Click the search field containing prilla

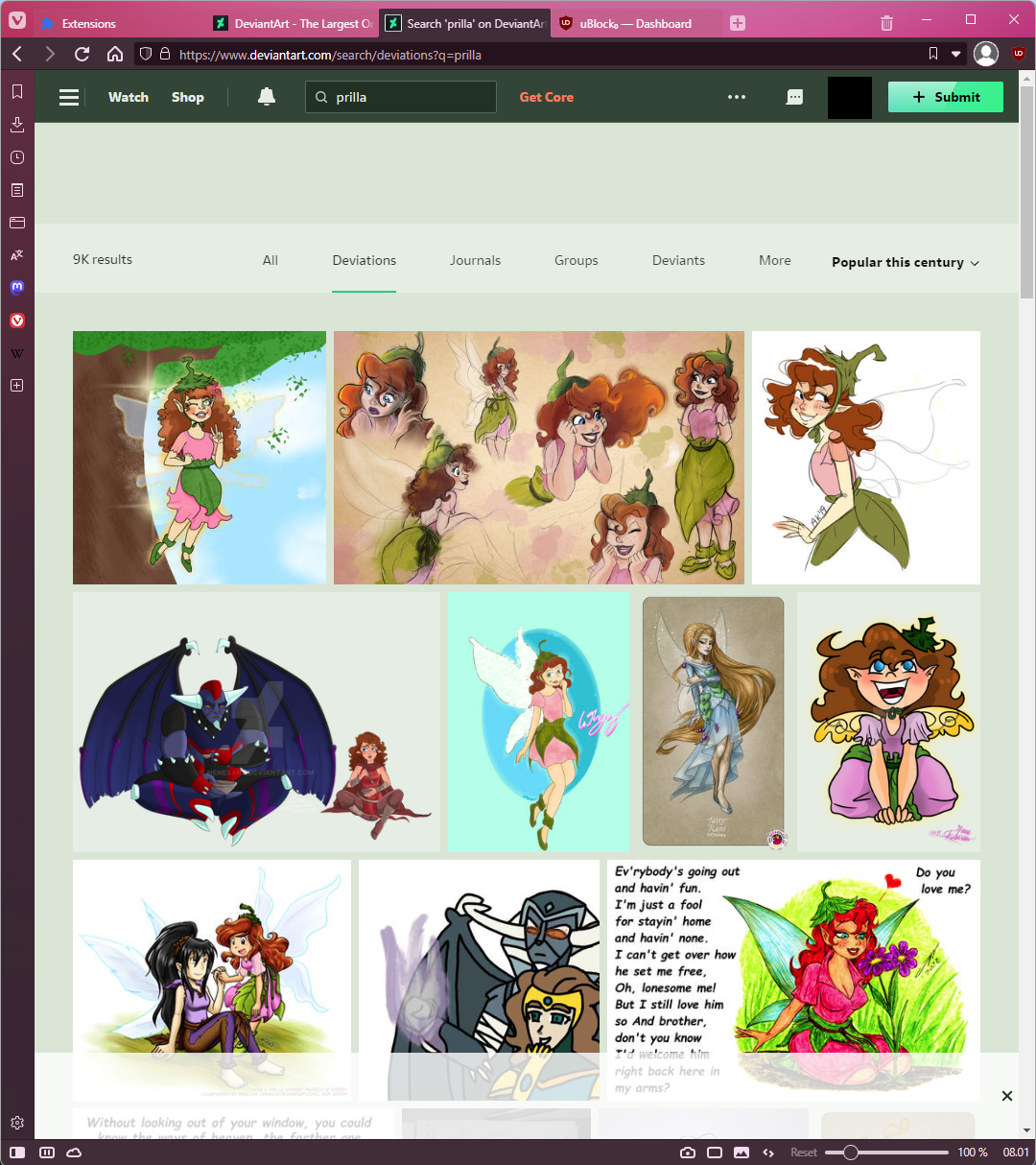coord(401,97)
